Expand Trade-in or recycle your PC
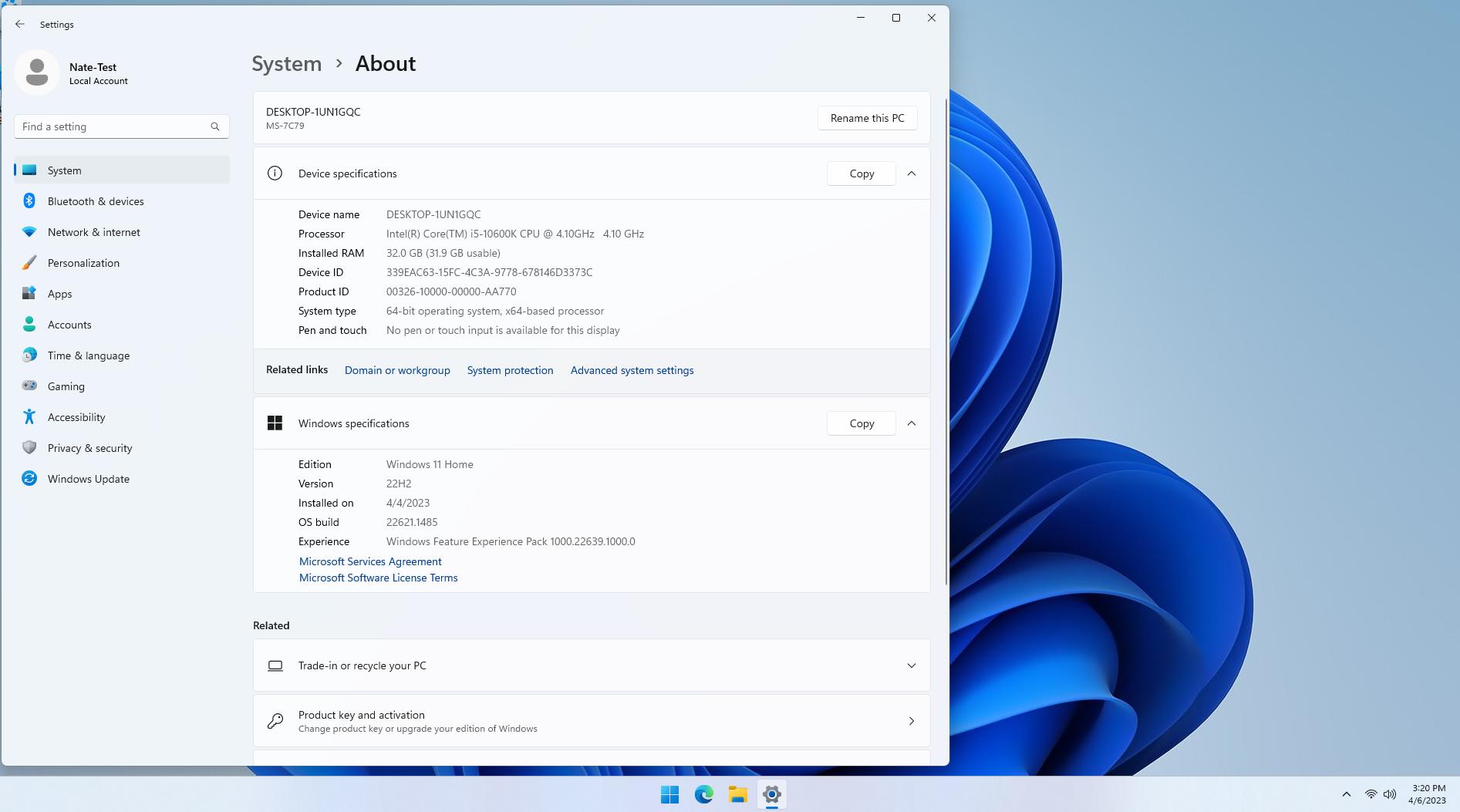This screenshot has width=1460, height=812. click(x=912, y=665)
